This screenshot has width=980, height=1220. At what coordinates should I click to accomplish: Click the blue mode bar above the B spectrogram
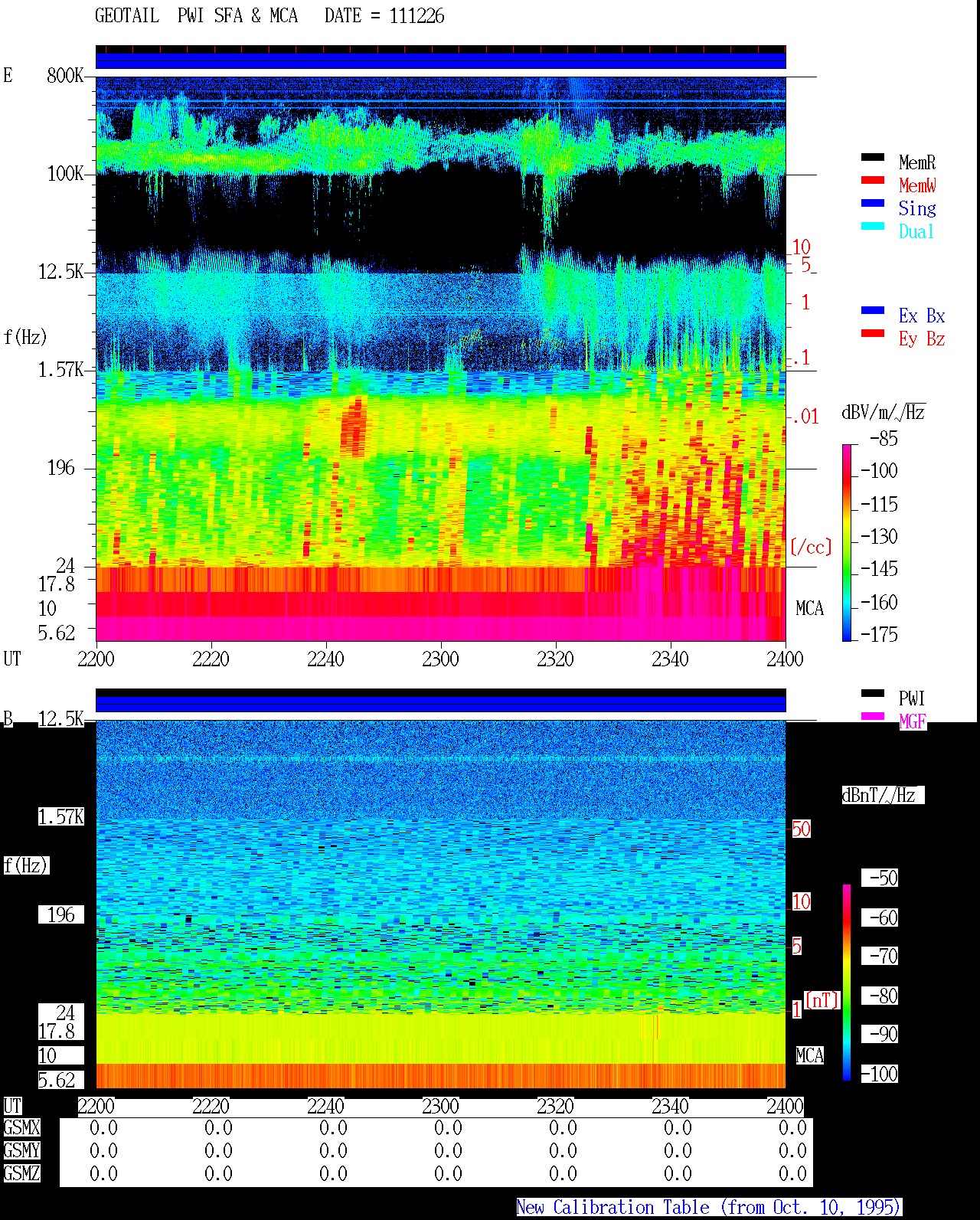(x=440, y=704)
